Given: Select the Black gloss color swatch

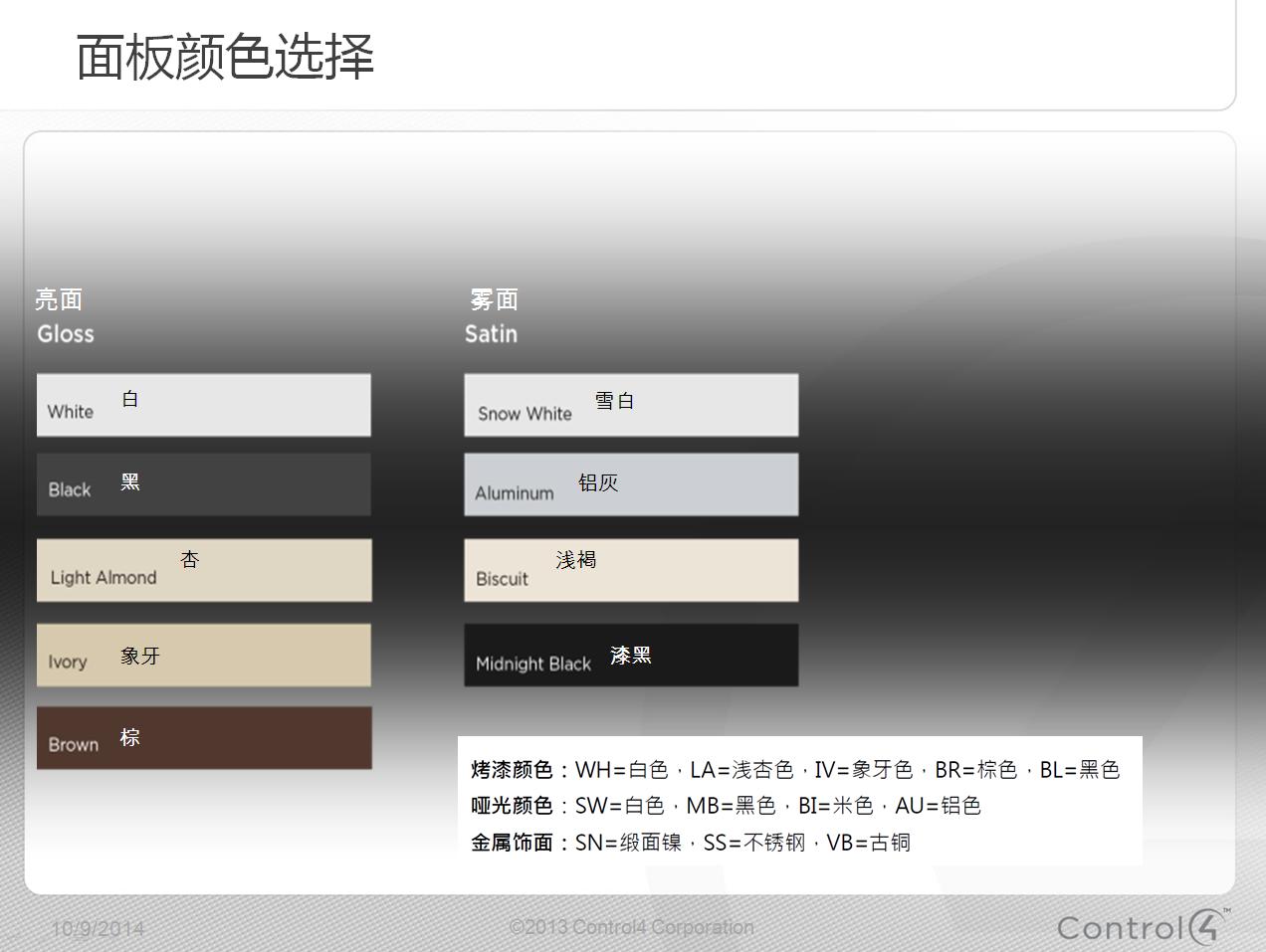Looking at the screenshot, I should [x=204, y=484].
